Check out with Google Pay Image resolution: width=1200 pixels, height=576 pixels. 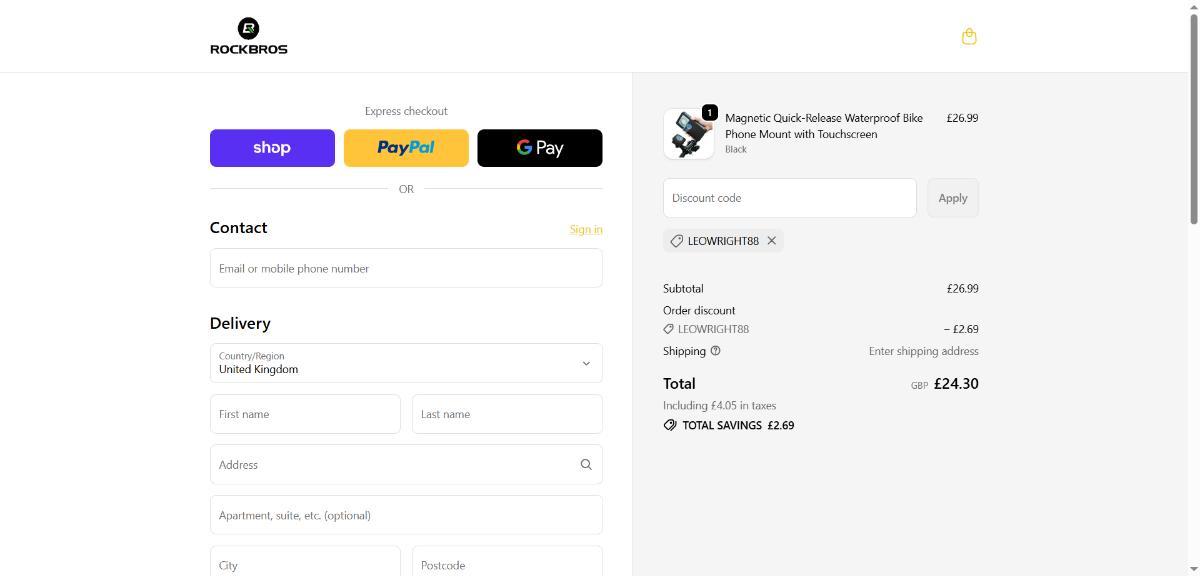coord(540,148)
